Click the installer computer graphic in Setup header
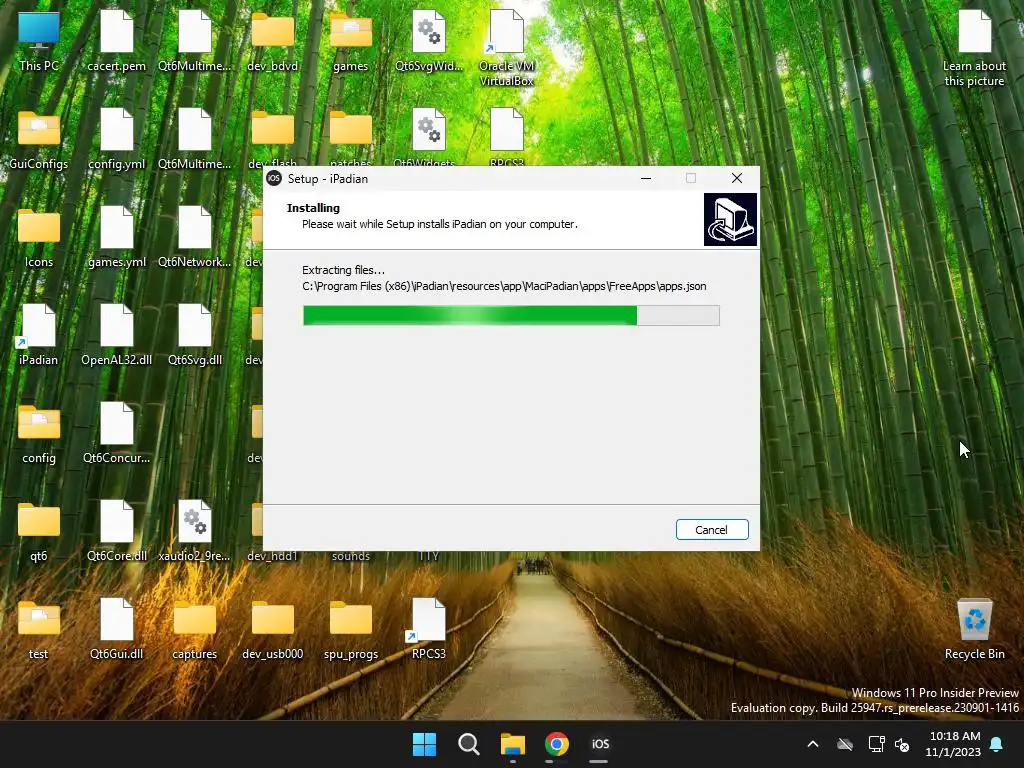 point(730,219)
